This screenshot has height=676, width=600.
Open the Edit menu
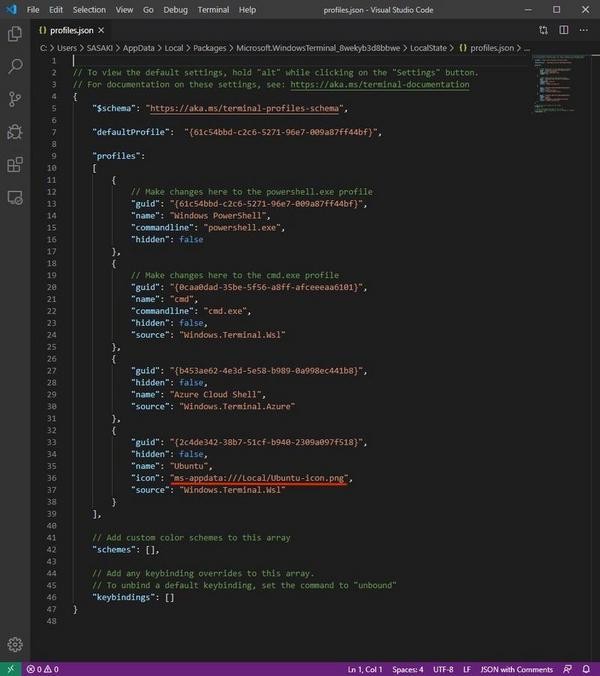coord(56,9)
